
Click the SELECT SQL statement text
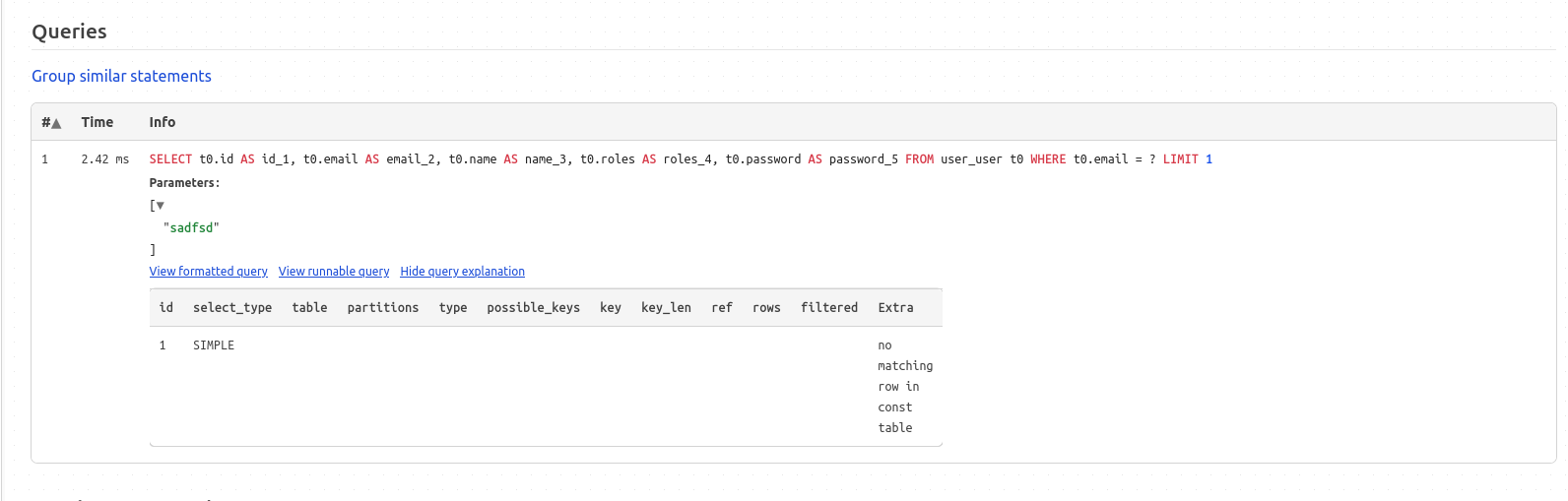[681, 159]
